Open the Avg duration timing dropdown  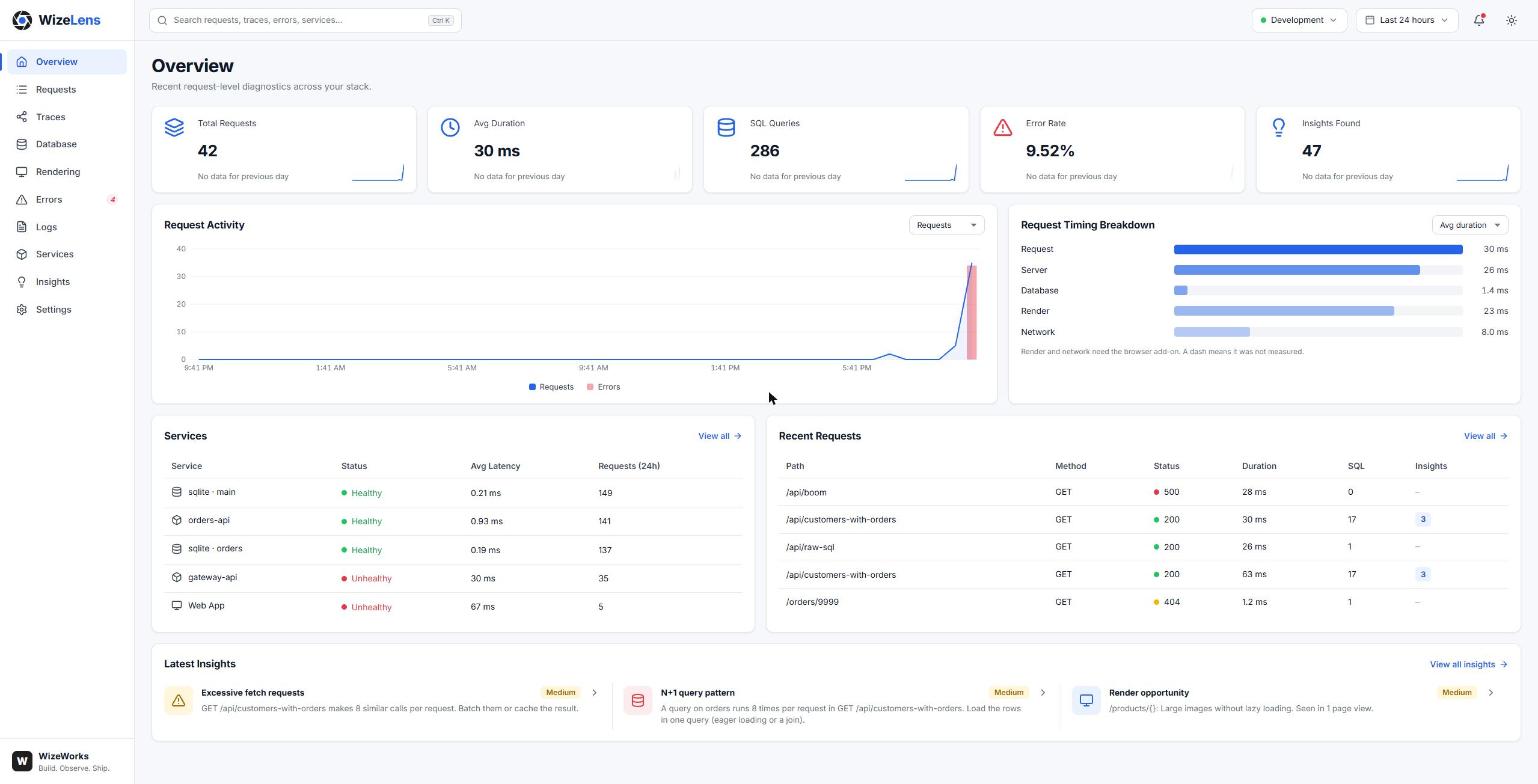point(1470,225)
